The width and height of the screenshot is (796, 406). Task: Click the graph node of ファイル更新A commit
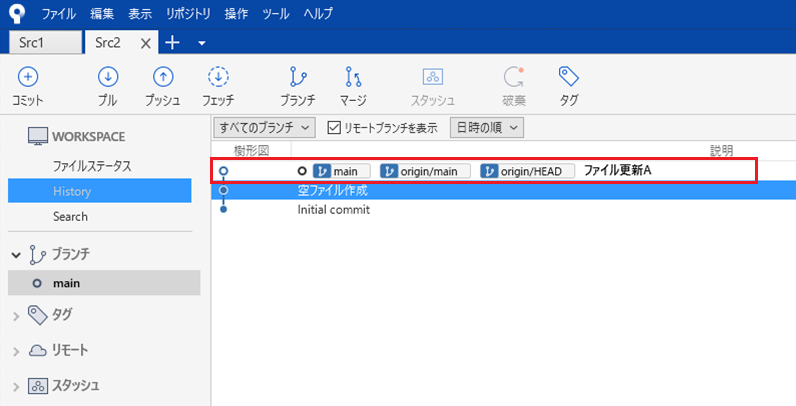point(223,171)
